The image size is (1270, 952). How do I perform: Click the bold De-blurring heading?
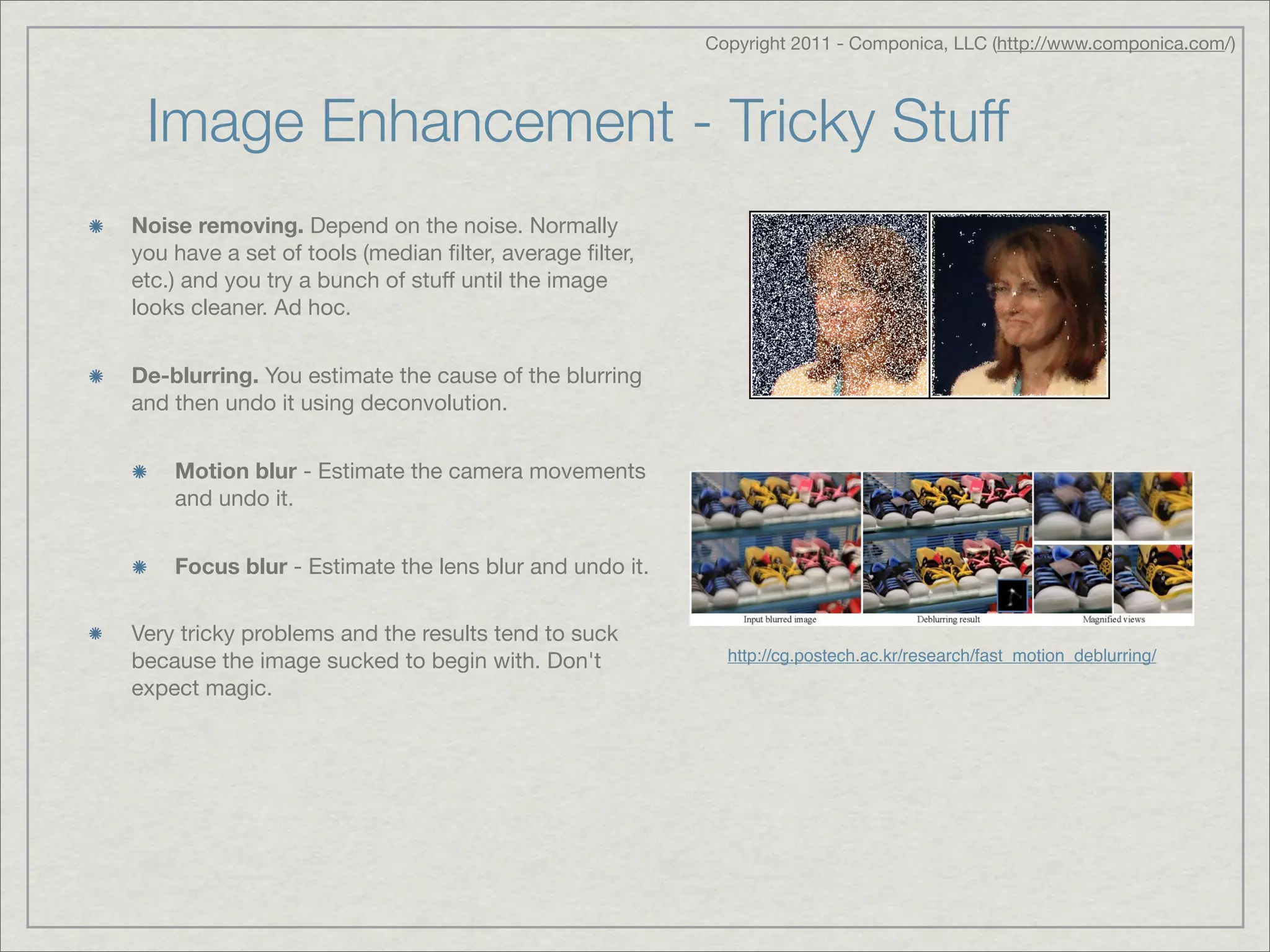[x=195, y=376]
